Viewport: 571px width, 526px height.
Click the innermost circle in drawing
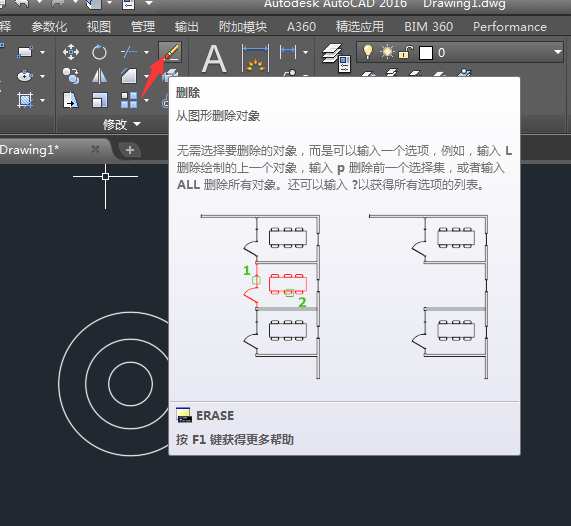point(130,384)
